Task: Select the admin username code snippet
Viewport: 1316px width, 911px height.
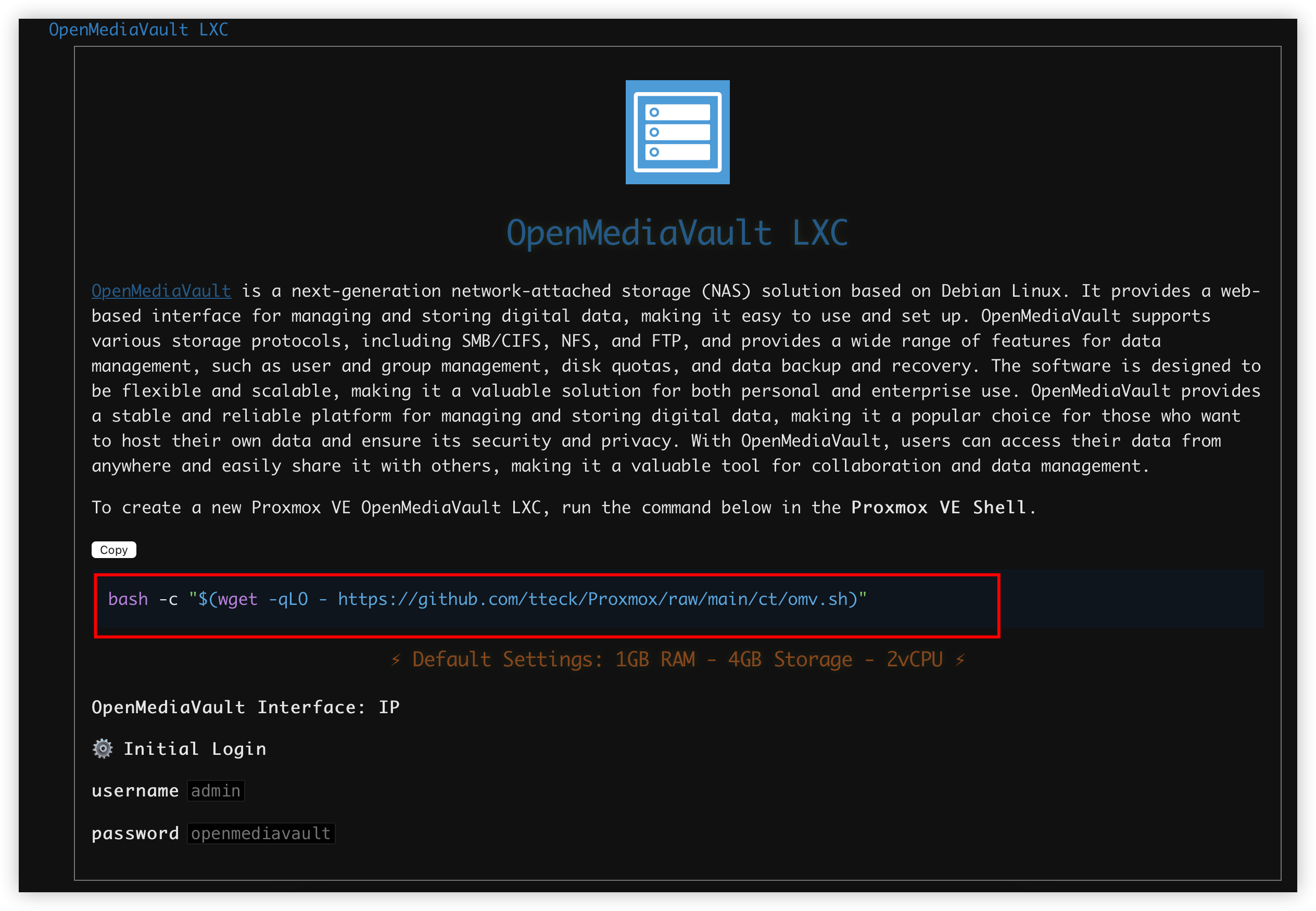Action: click(215, 791)
